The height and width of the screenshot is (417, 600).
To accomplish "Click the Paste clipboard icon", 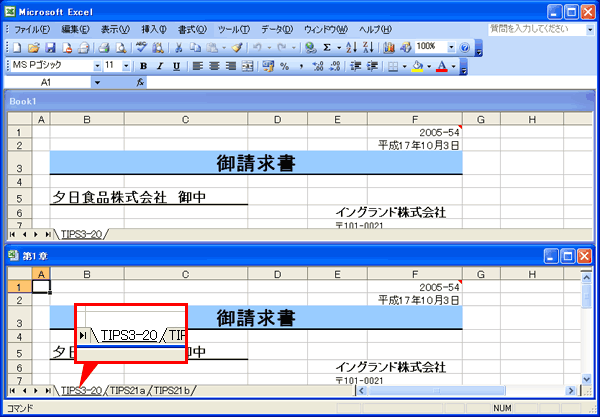I will click(212, 47).
